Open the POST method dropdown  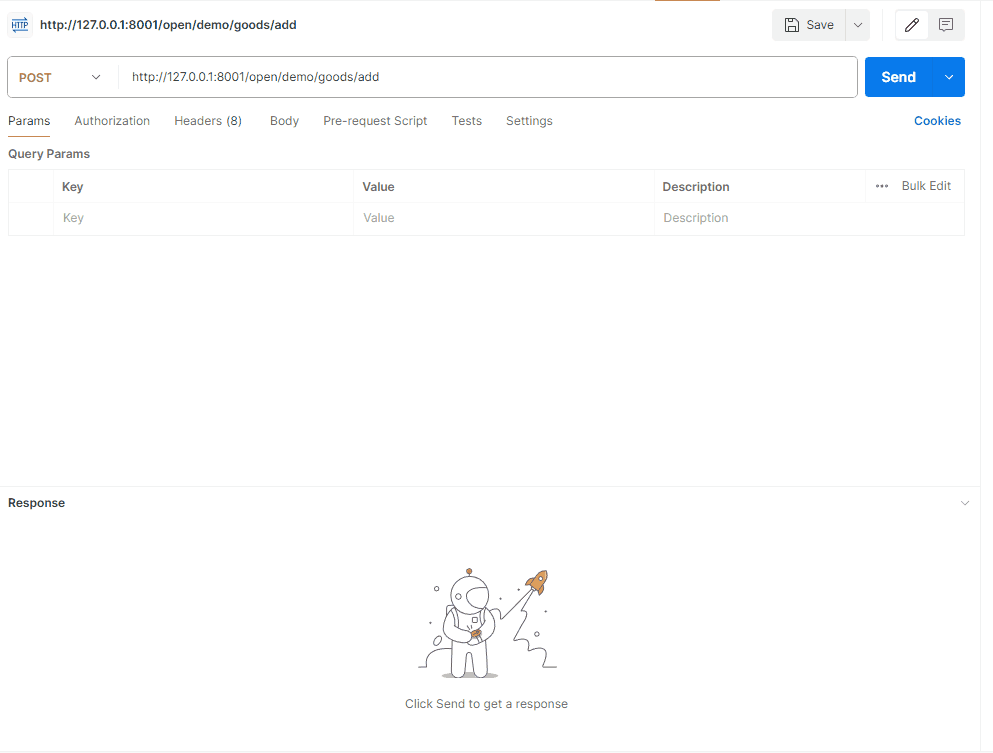click(x=61, y=77)
